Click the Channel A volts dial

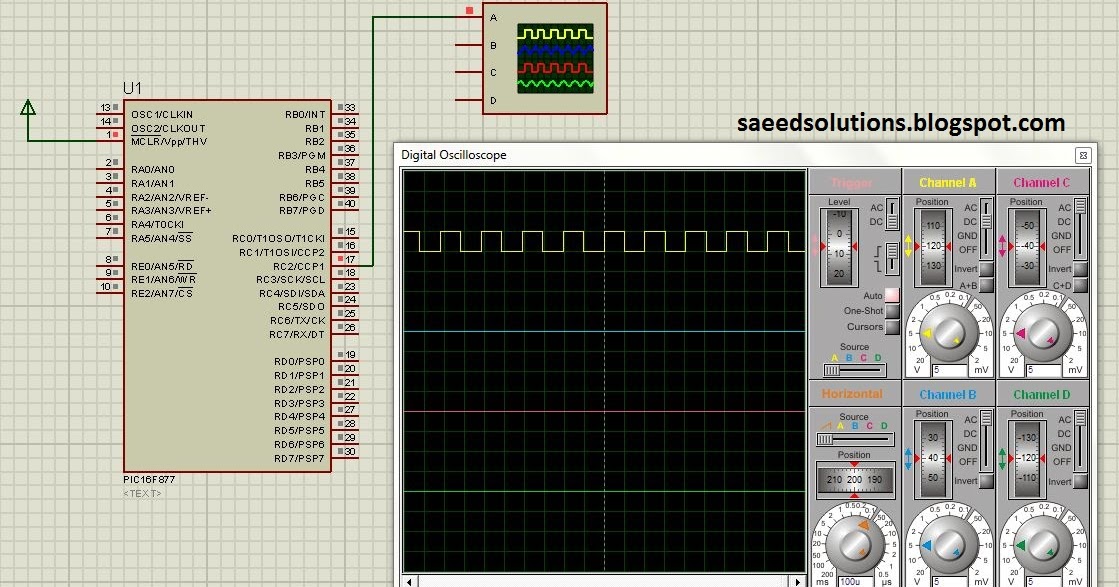point(948,332)
